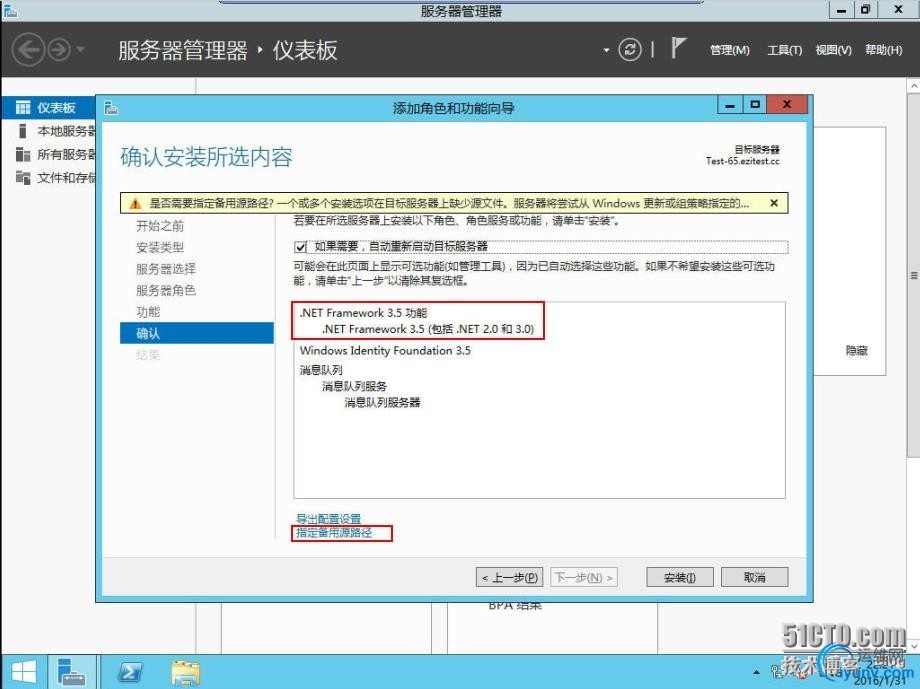
Task: Go to 开始之前 wizard step
Action: pyautogui.click(x=160, y=226)
